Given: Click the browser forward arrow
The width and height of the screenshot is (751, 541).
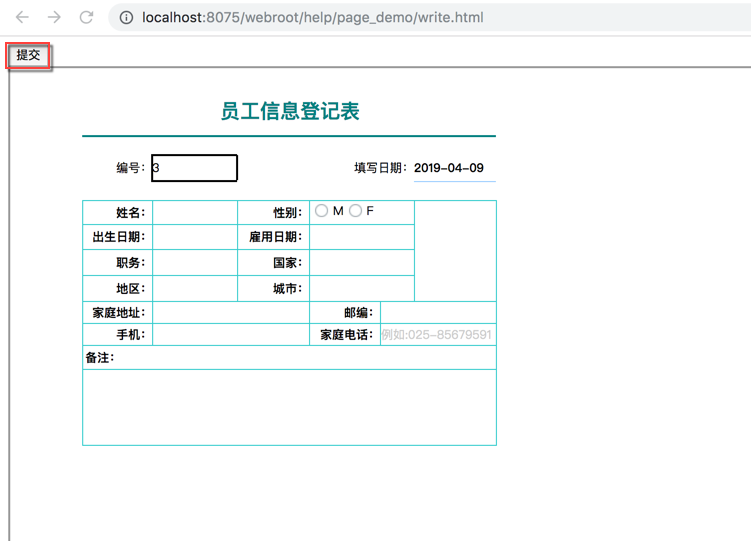Looking at the screenshot, I should (x=54, y=18).
